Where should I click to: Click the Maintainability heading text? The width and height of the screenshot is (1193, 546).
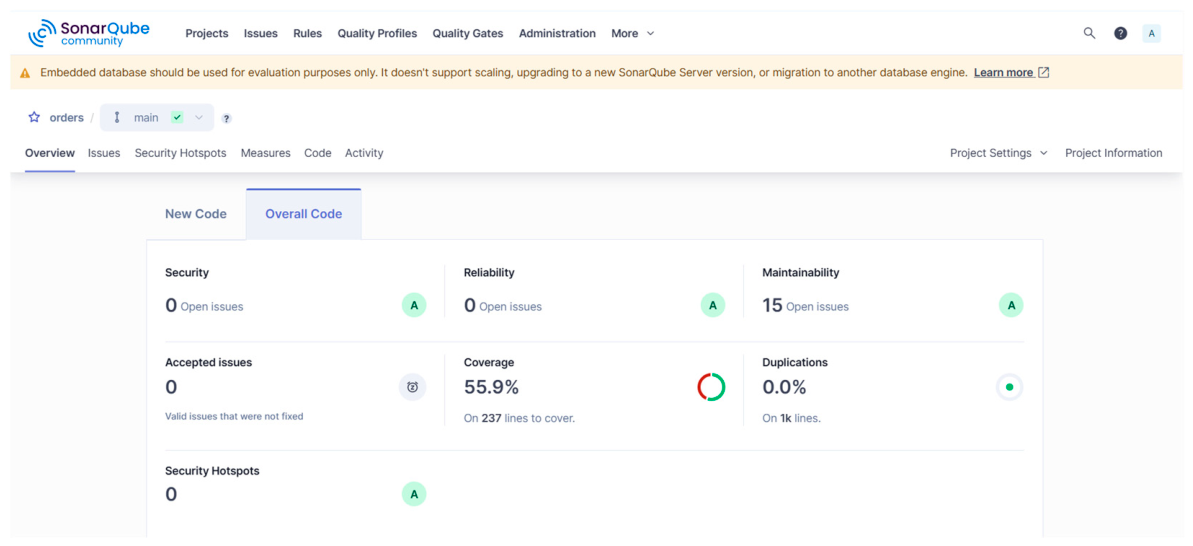801,272
